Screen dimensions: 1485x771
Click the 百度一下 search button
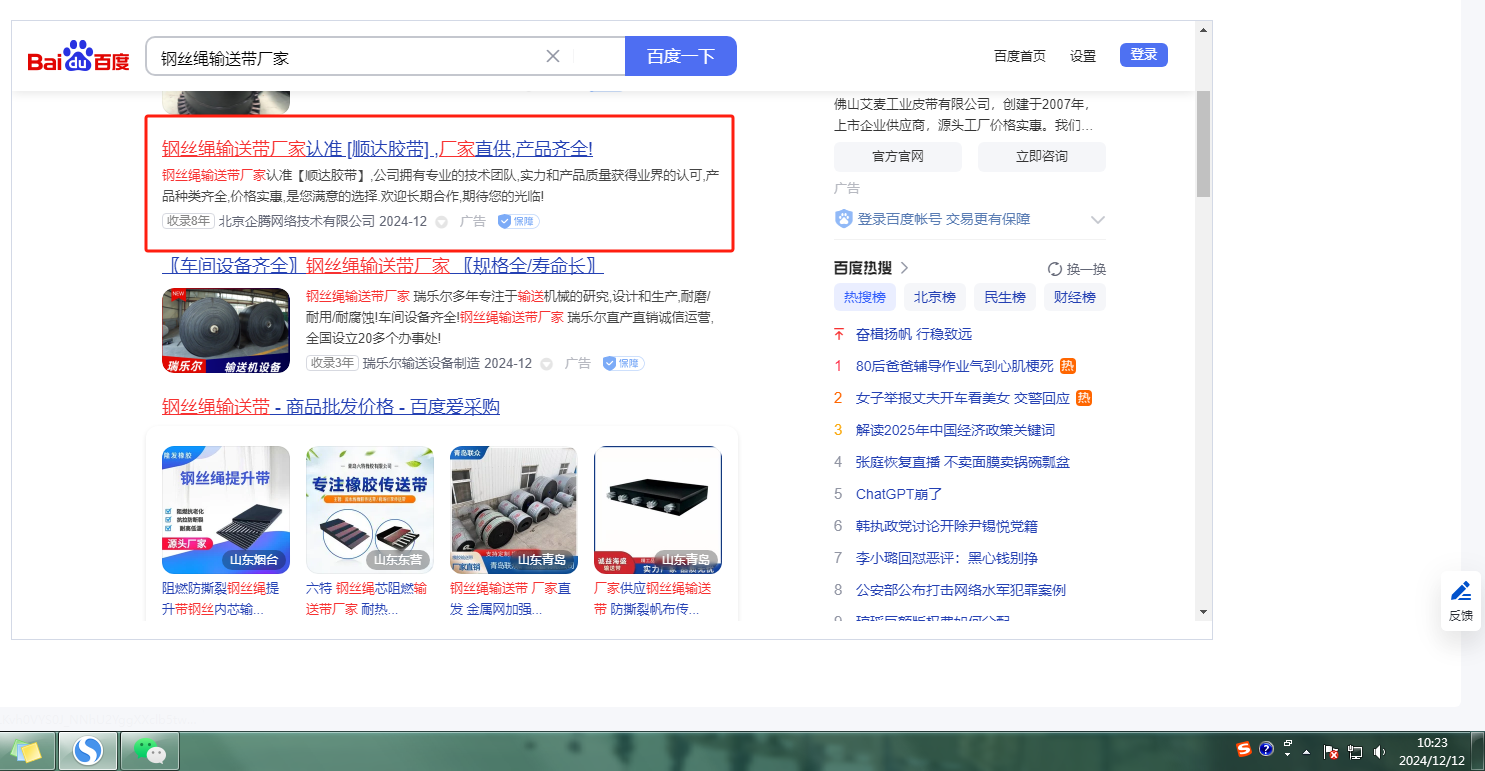tap(681, 56)
